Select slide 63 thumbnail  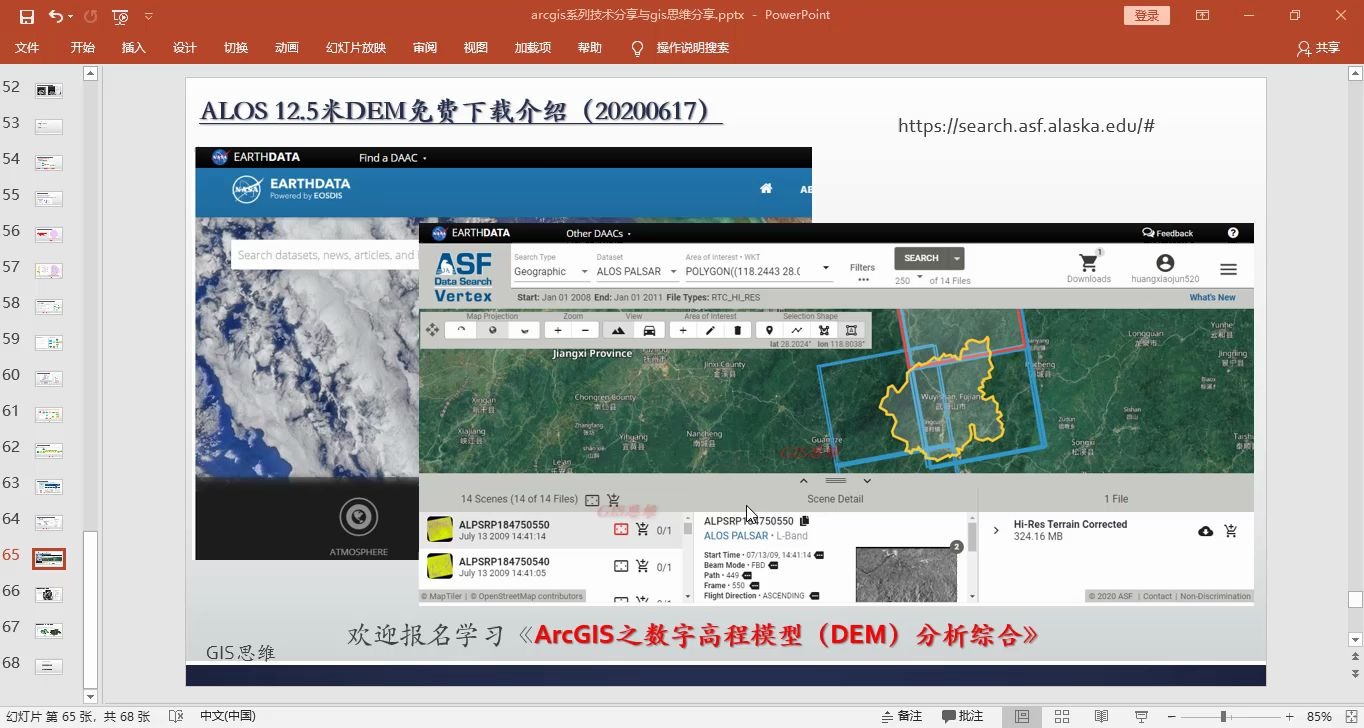point(49,486)
